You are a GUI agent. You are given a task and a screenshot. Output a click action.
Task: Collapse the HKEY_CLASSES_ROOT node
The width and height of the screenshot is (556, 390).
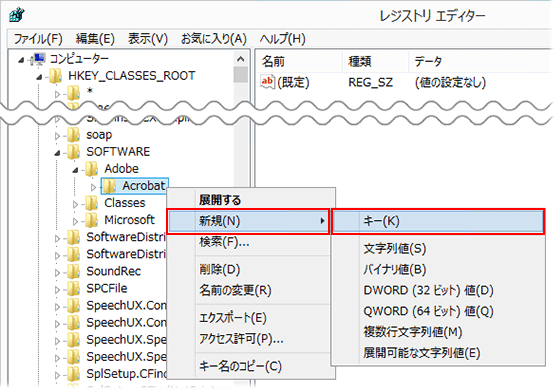point(39,77)
